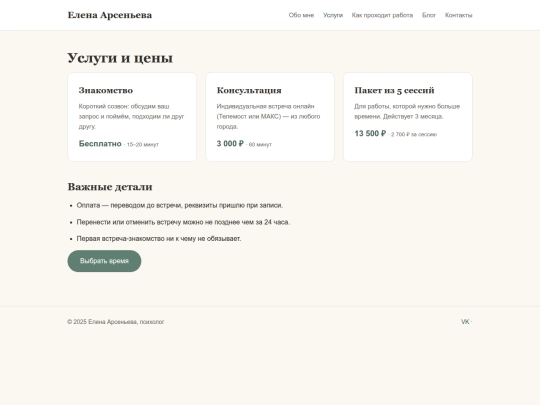Click the Для работы, которой нужно description

407,111
